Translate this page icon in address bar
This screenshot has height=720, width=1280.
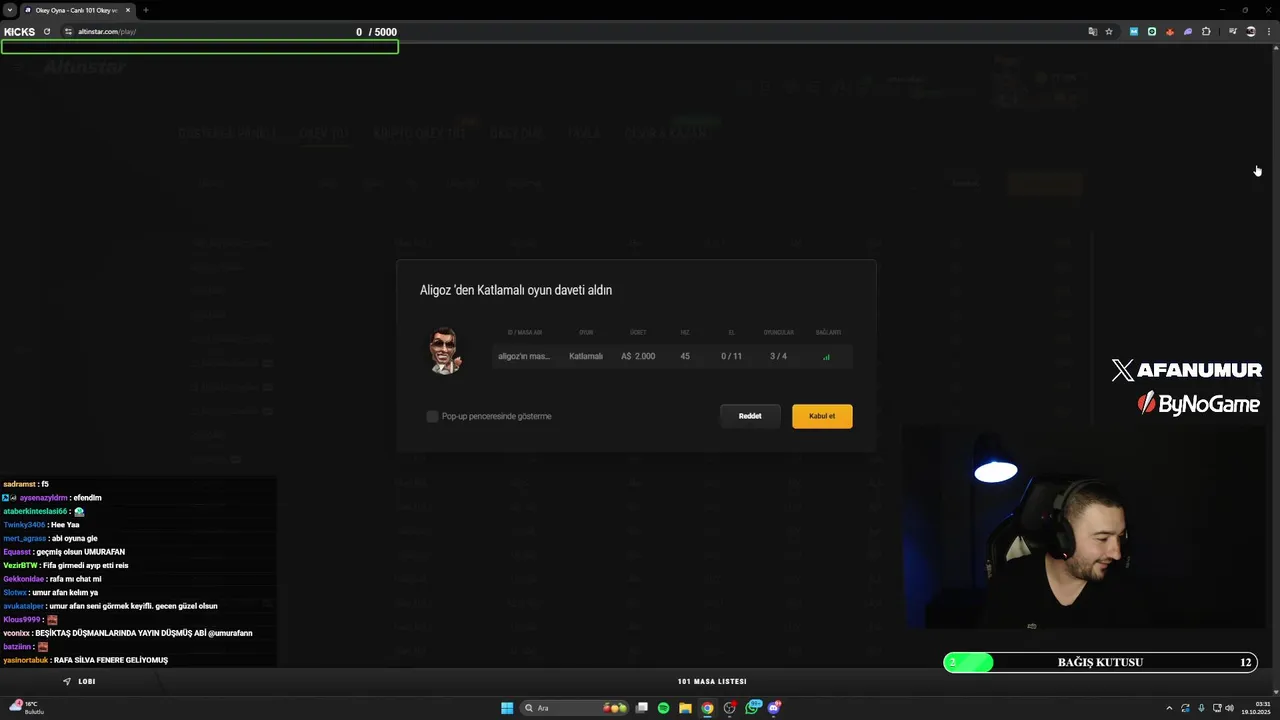click(x=1092, y=32)
